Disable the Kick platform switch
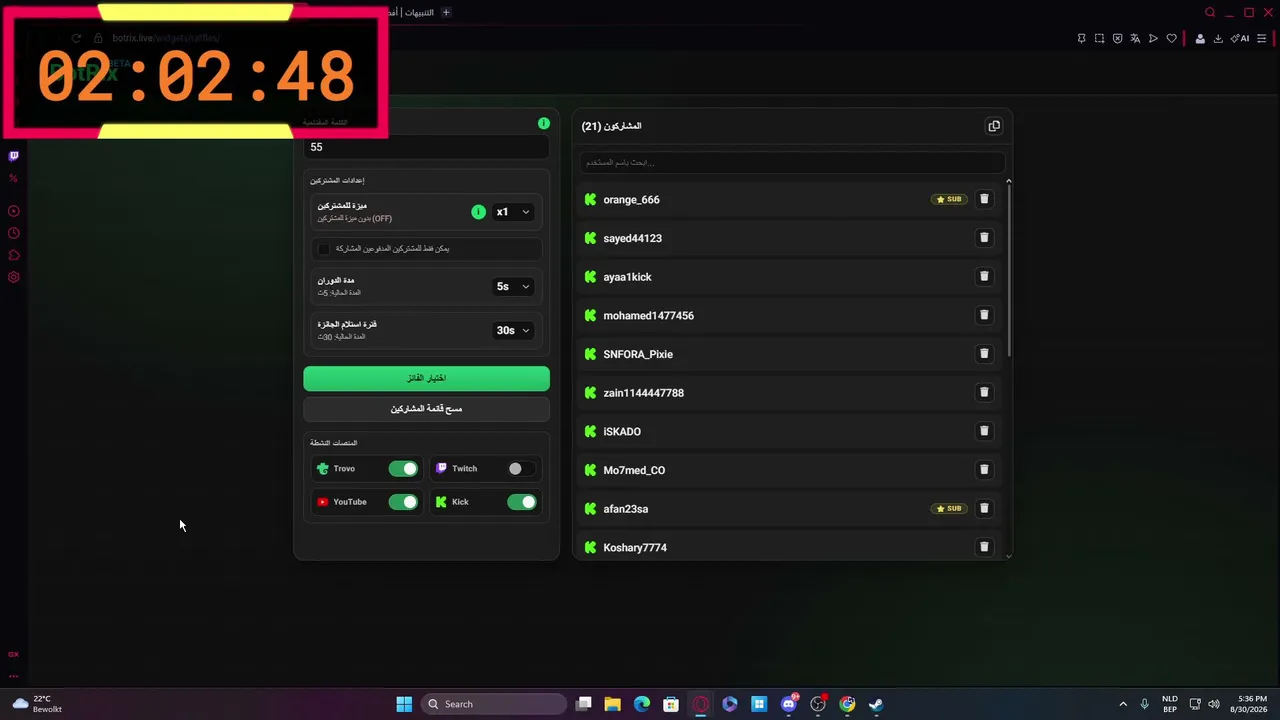The height and width of the screenshot is (720, 1280). coord(521,502)
